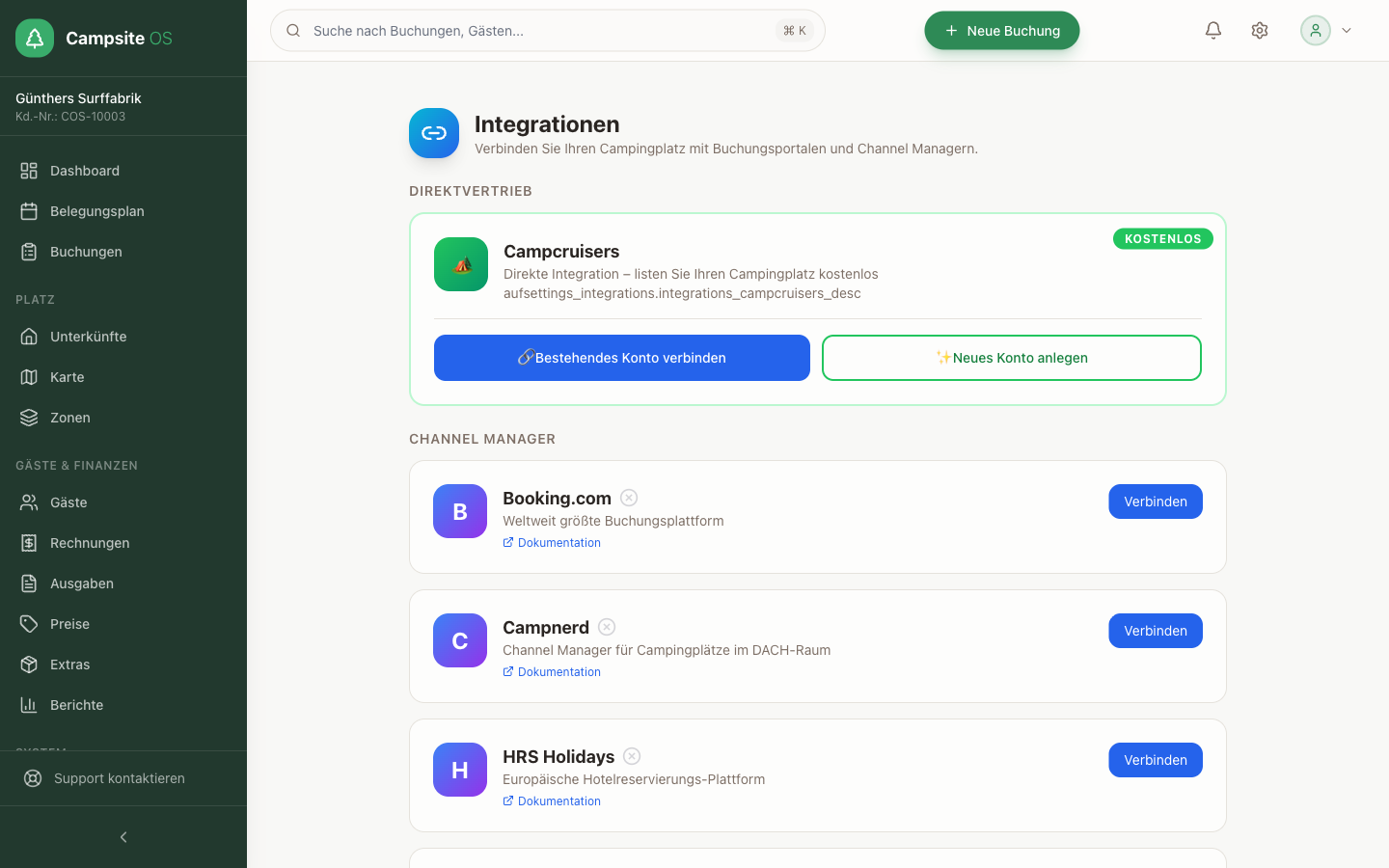Click Support kontaktieren
This screenshot has height=868, width=1389.
click(x=123, y=778)
